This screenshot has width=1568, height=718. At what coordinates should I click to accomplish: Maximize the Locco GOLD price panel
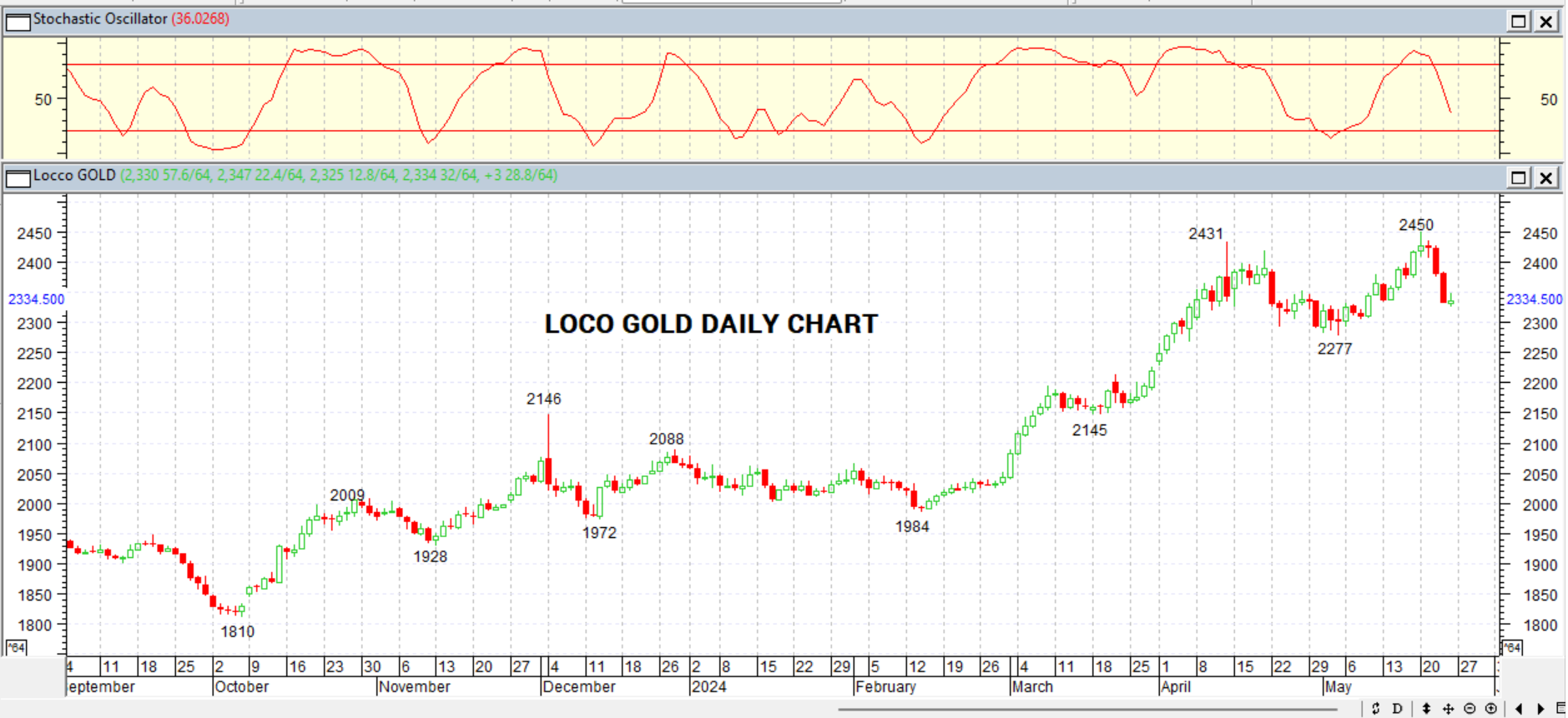click(x=1519, y=178)
